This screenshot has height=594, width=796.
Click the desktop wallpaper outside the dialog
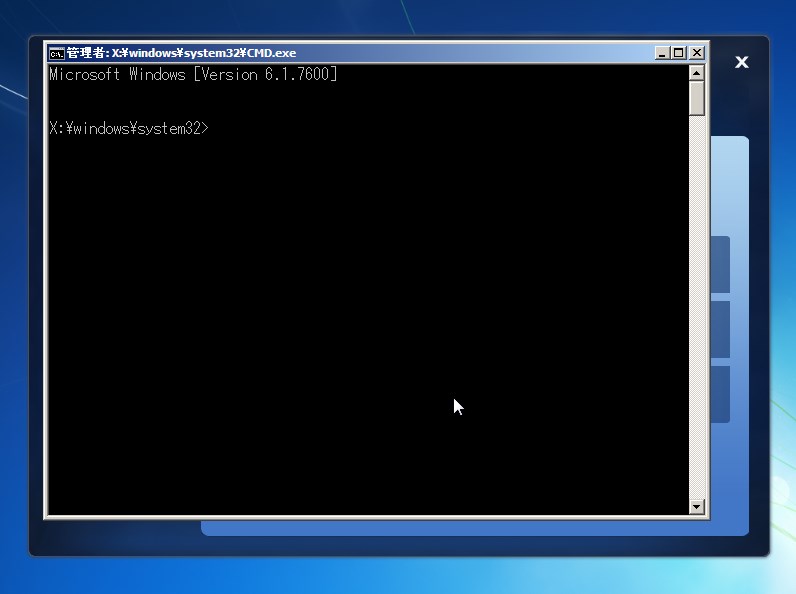pyautogui.click(x=400, y=575)
